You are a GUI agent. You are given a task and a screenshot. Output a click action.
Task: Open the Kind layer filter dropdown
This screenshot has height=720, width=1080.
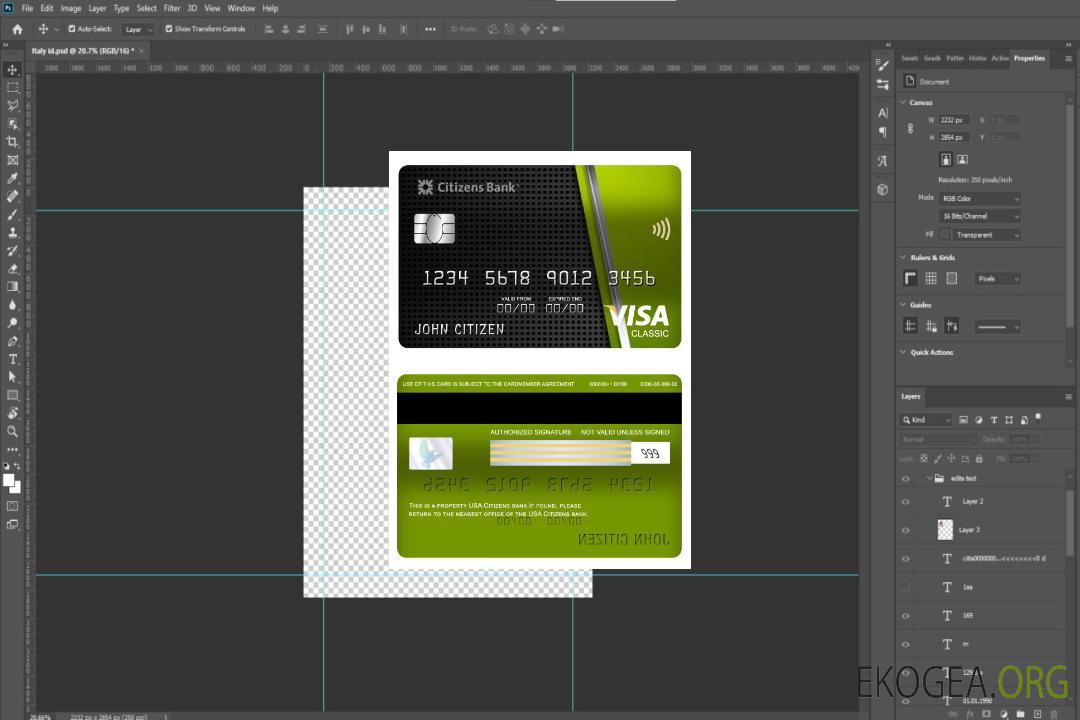(x=926, y=420)
